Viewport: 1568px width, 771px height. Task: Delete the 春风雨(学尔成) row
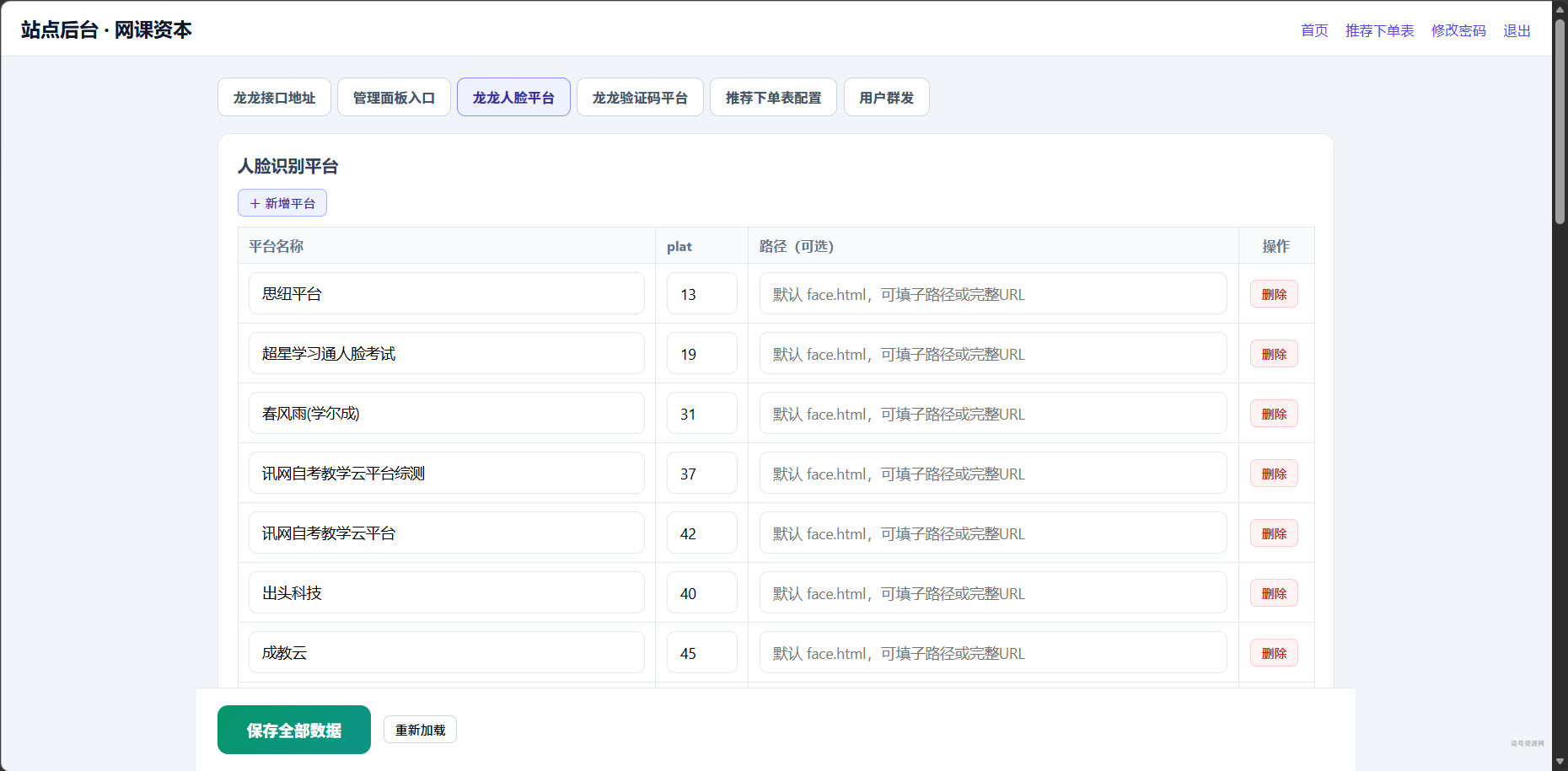[1274, 414]
